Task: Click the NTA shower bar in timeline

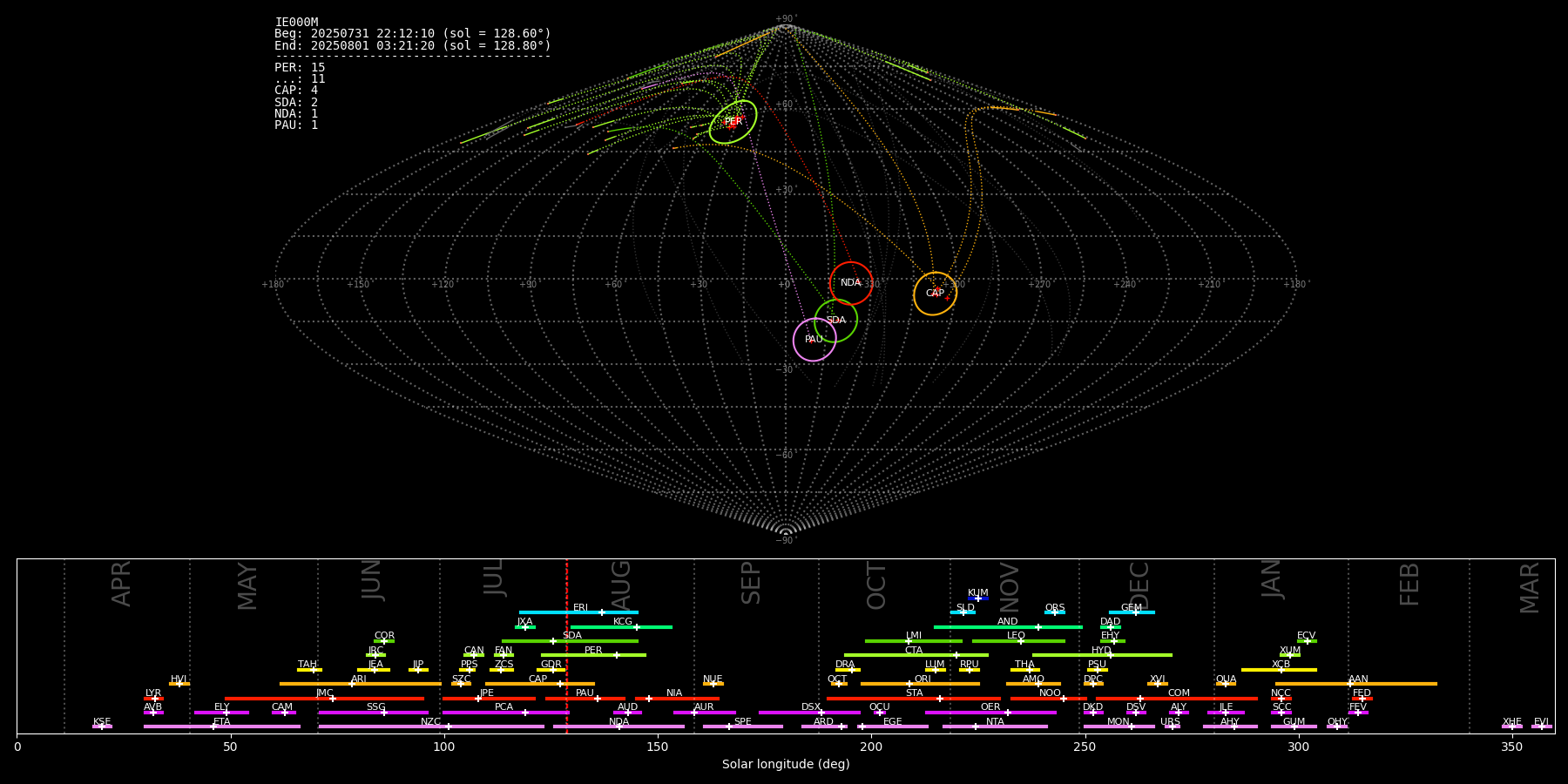Action: (995, 727)
